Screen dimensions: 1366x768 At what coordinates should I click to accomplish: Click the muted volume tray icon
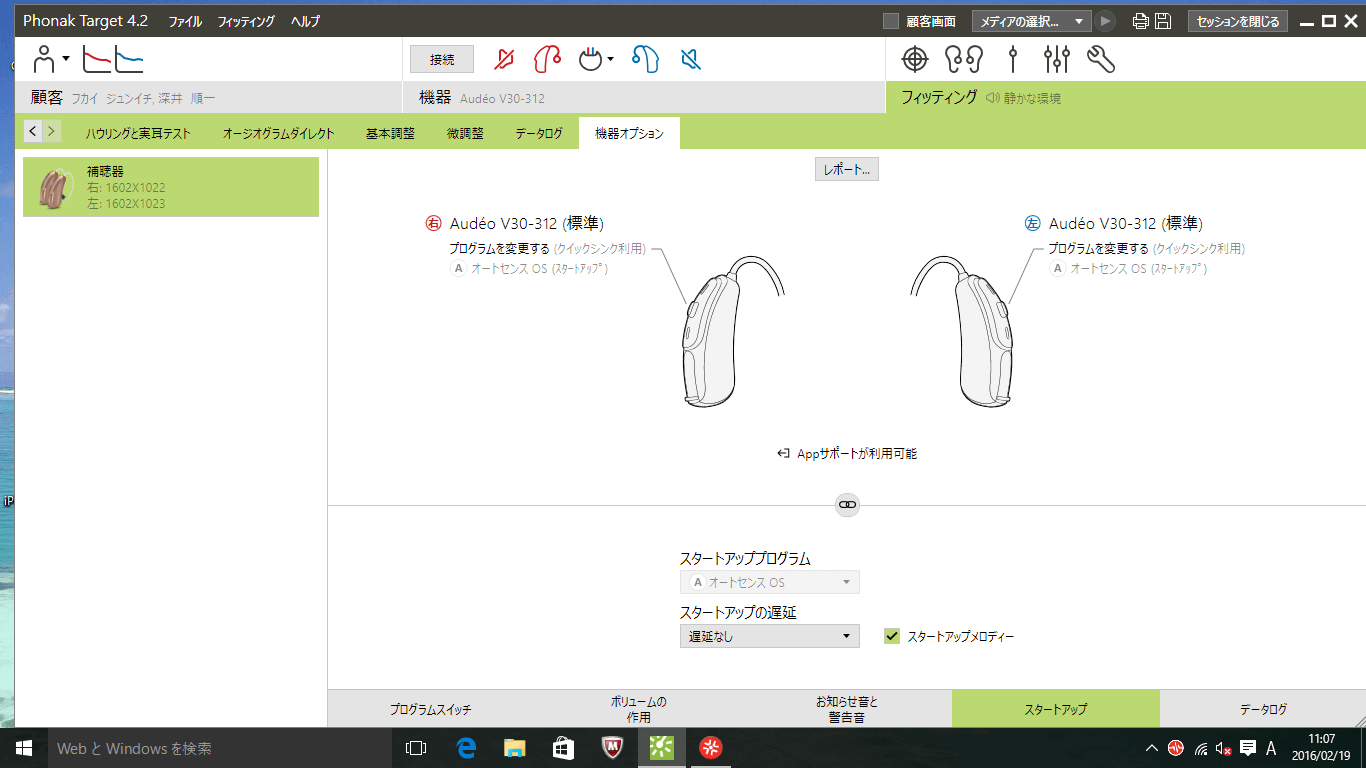tap(1223, 748)
